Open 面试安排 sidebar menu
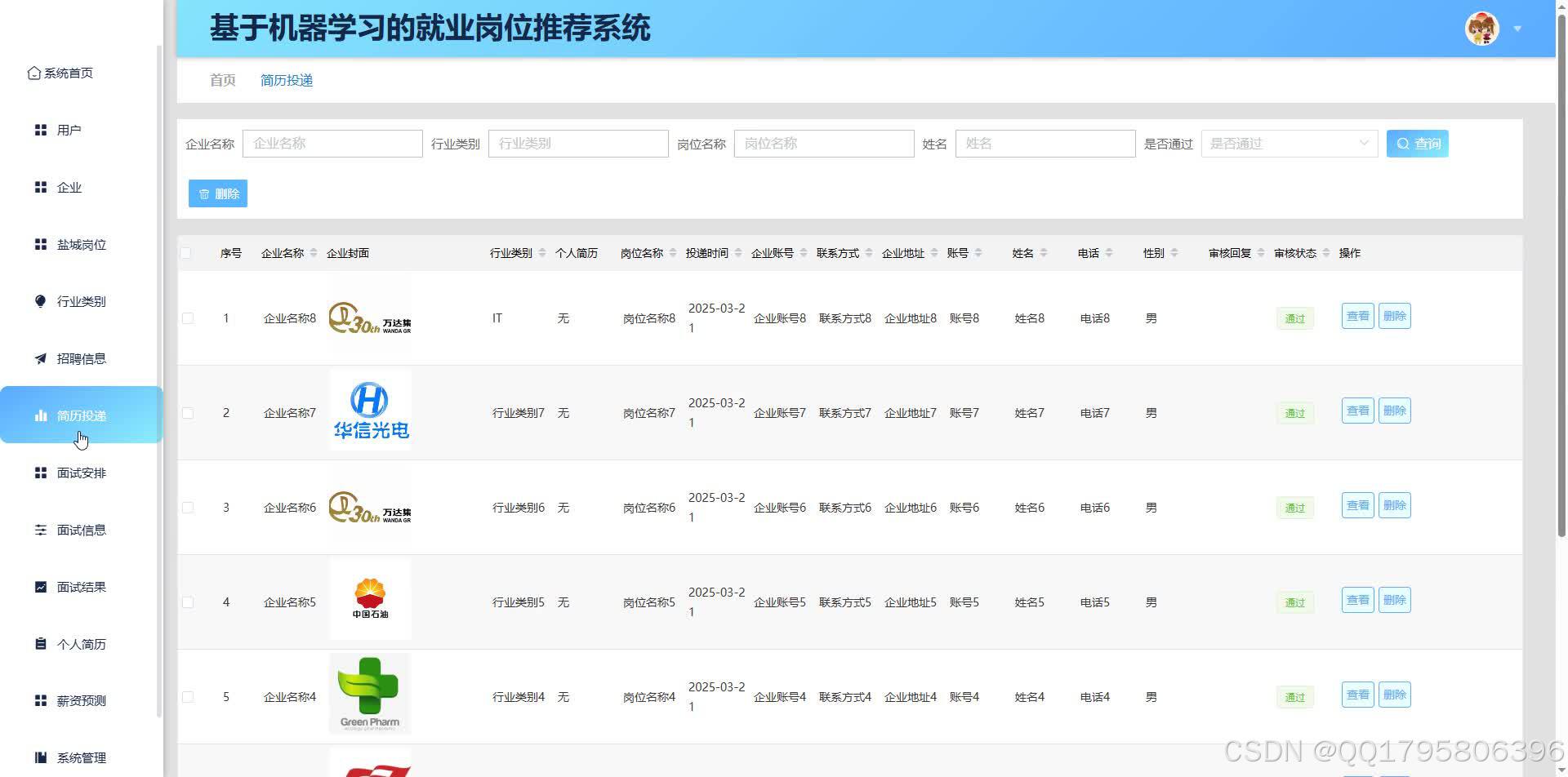The image size is (1568, 777). 82,473
